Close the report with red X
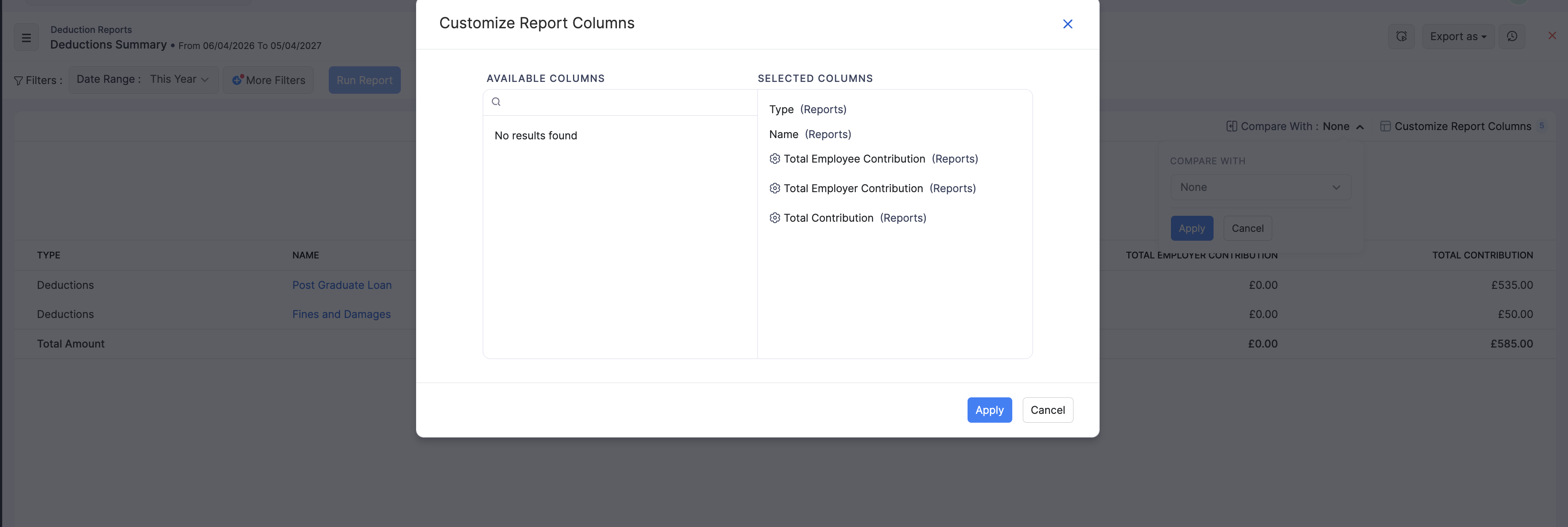Viewport: 1568px width, 527px height. (1552, 35)
